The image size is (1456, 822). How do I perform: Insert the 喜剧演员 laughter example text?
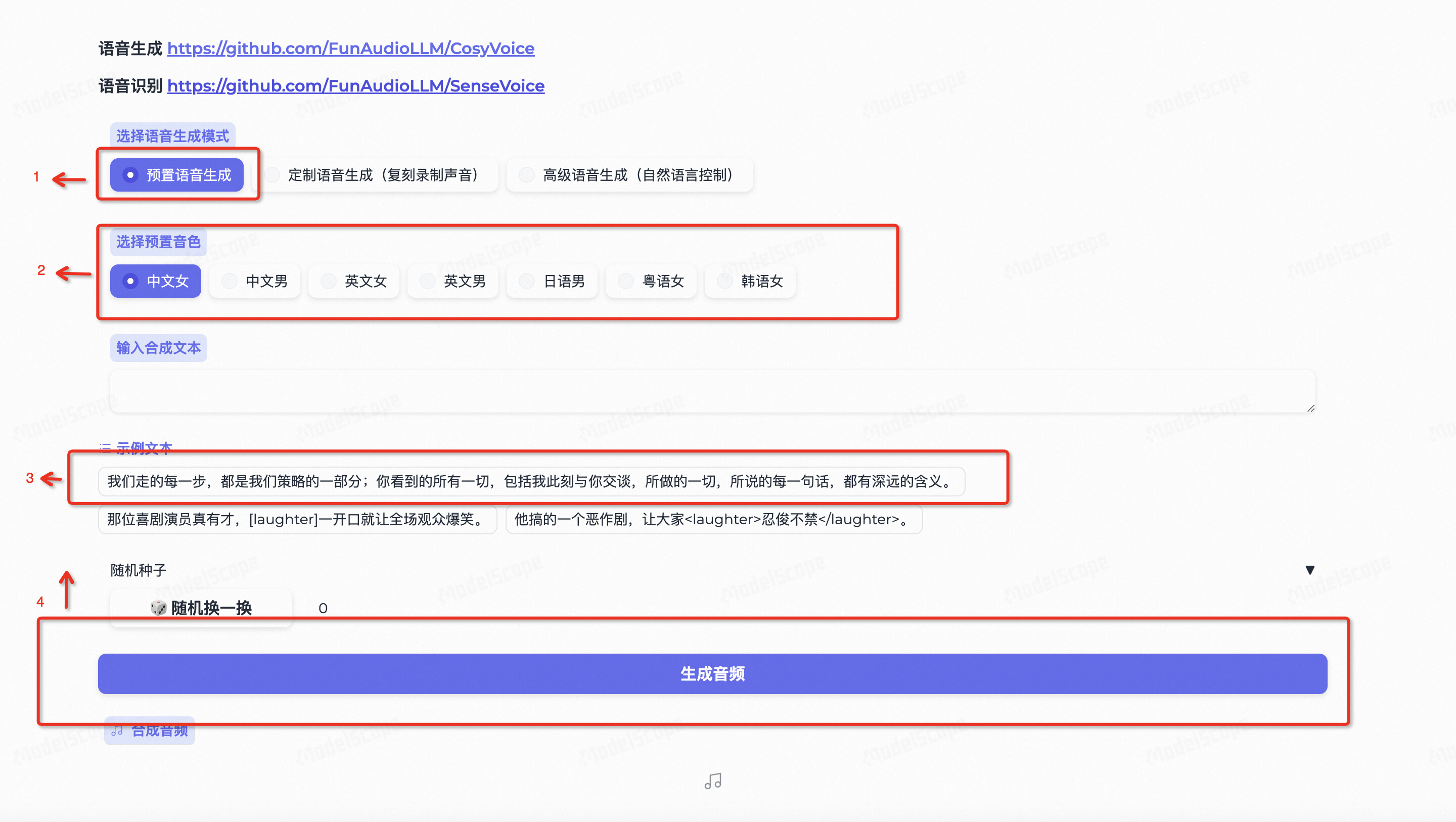click(297, 520)
